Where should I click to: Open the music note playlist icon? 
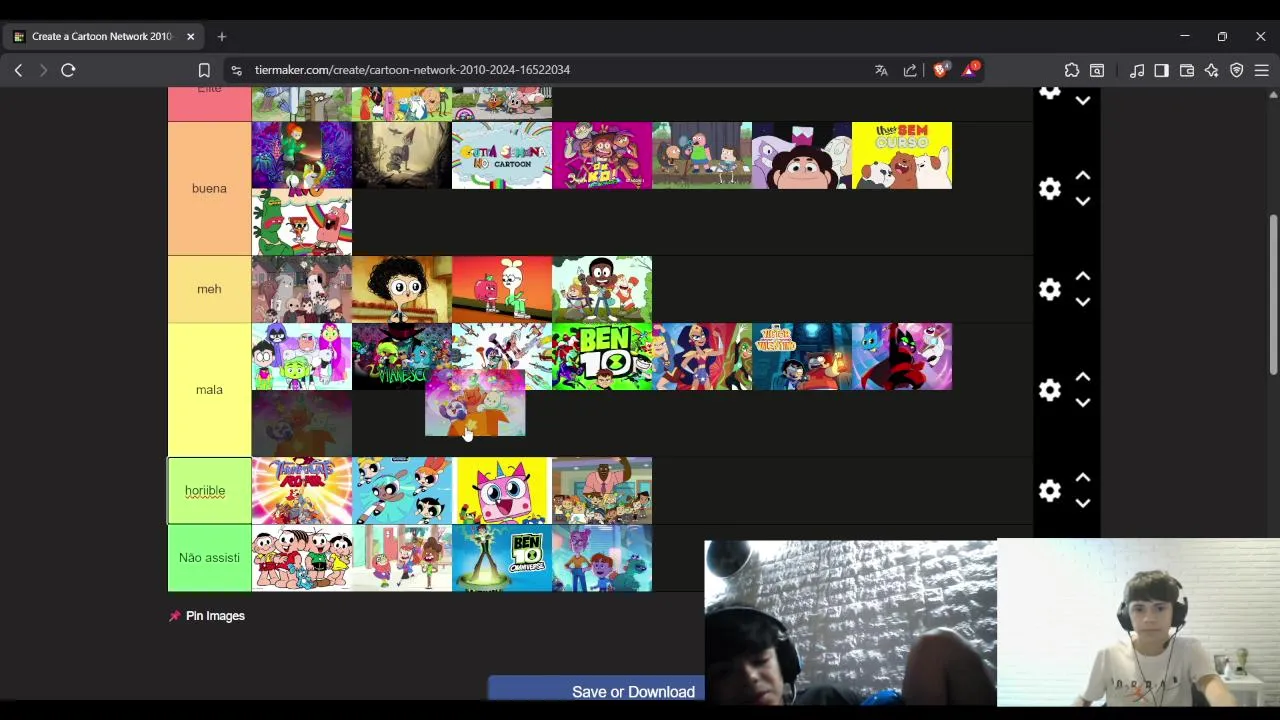[x=1137, y=70]
